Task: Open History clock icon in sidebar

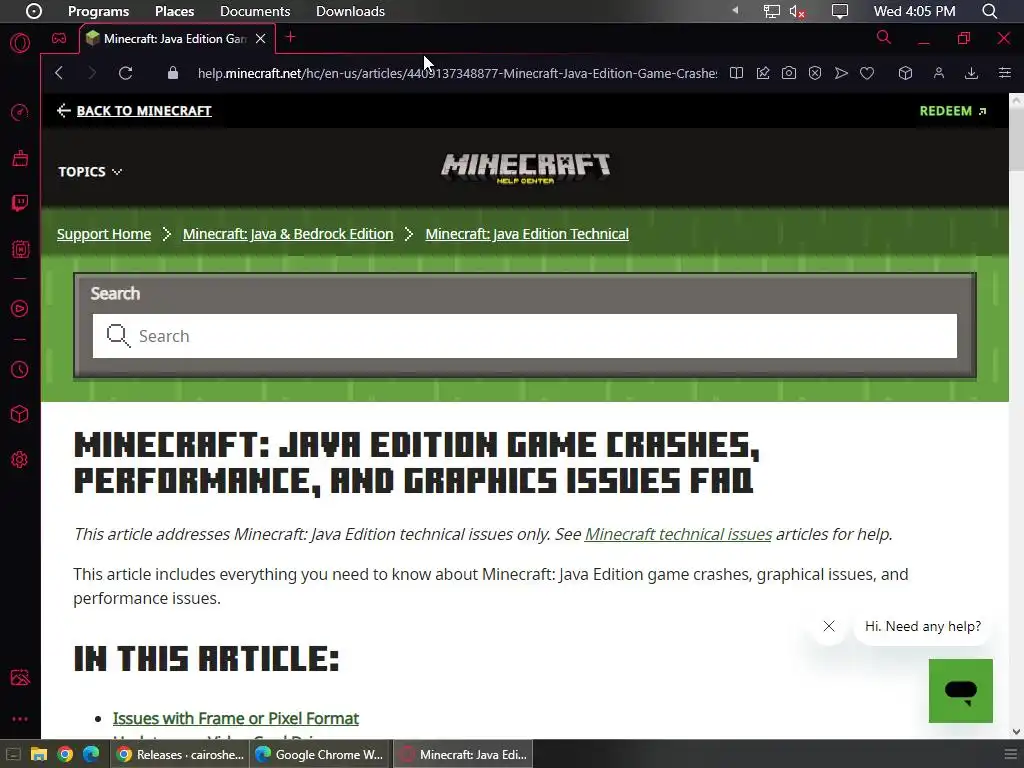Action: 20,370
